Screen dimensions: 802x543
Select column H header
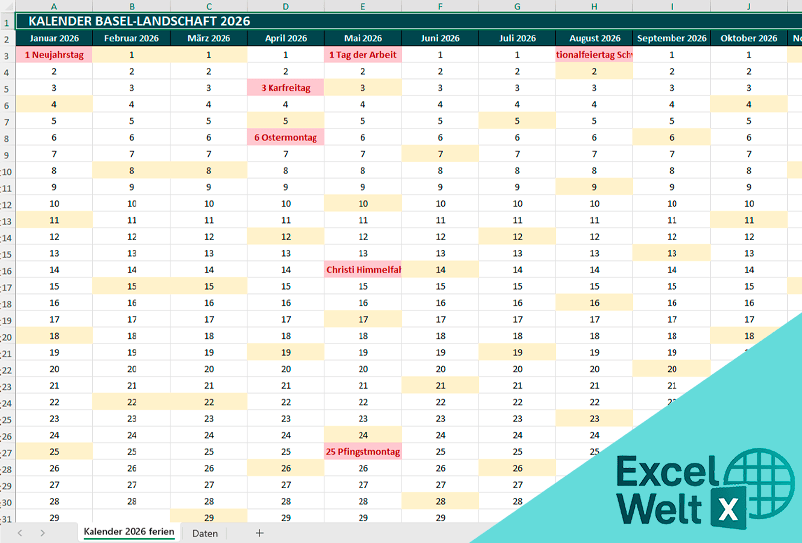point(594,6)
